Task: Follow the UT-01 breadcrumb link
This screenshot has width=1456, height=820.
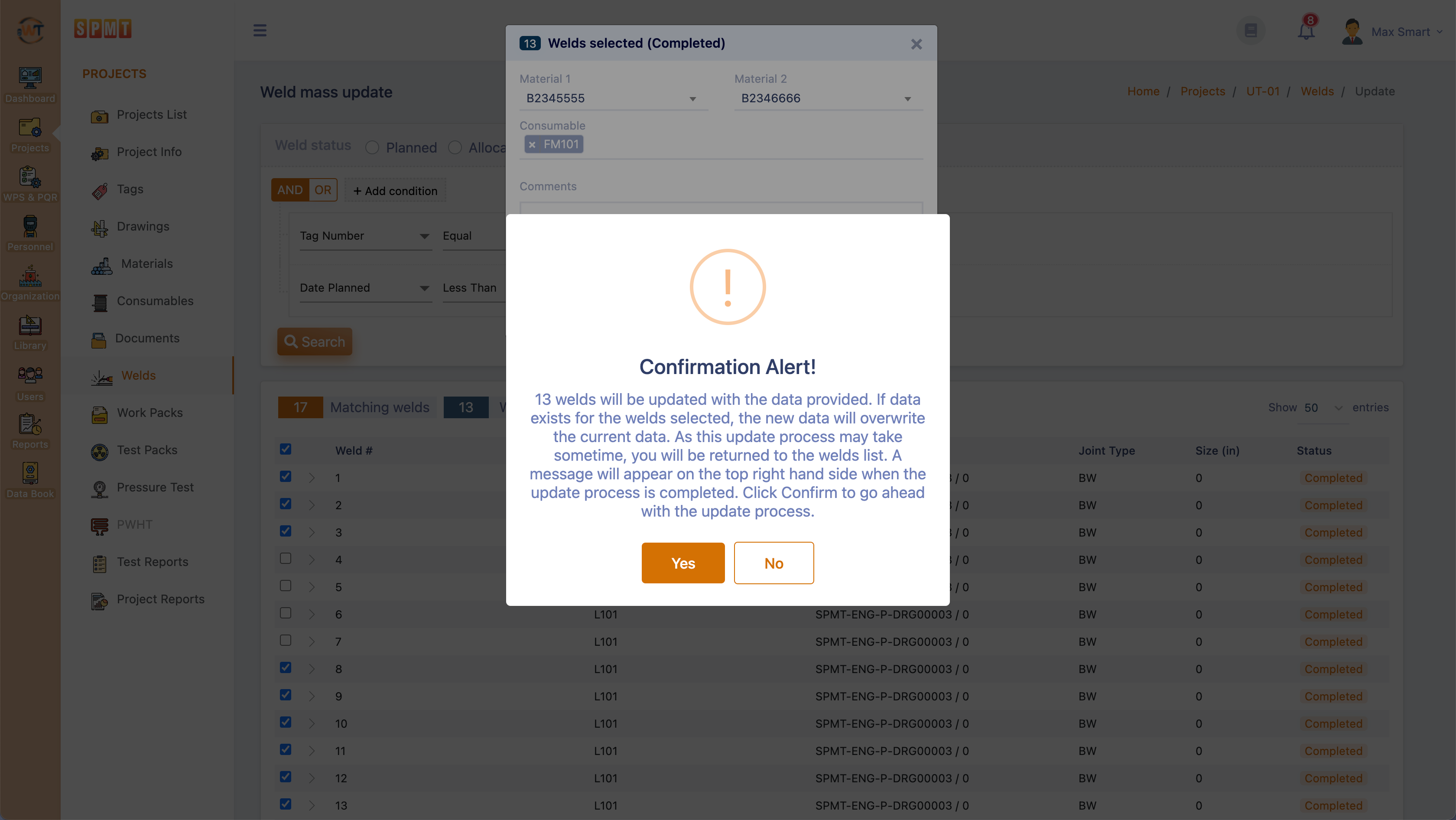Action: pyautogui.click(x=1263, y=91)
